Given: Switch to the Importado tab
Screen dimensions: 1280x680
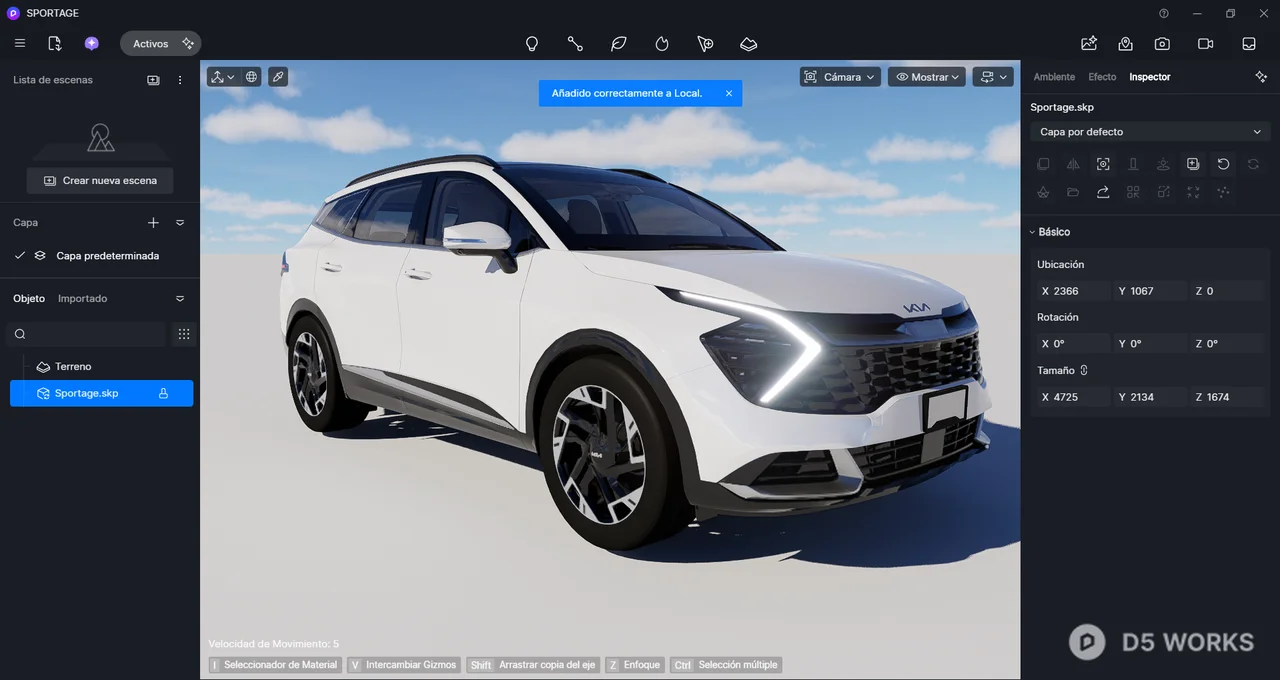Looking at the screenshot, I should [x=82, y=299].
